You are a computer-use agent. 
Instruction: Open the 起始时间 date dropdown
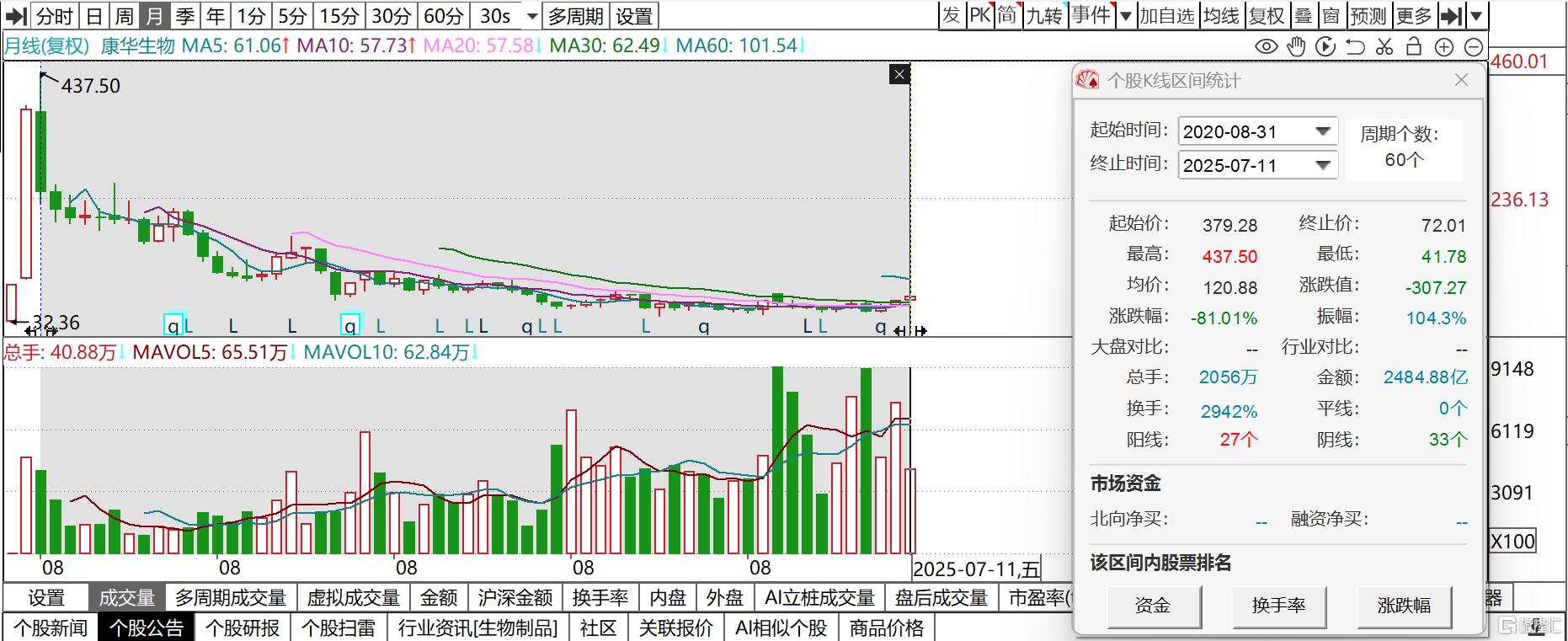tap(1323, 131)
